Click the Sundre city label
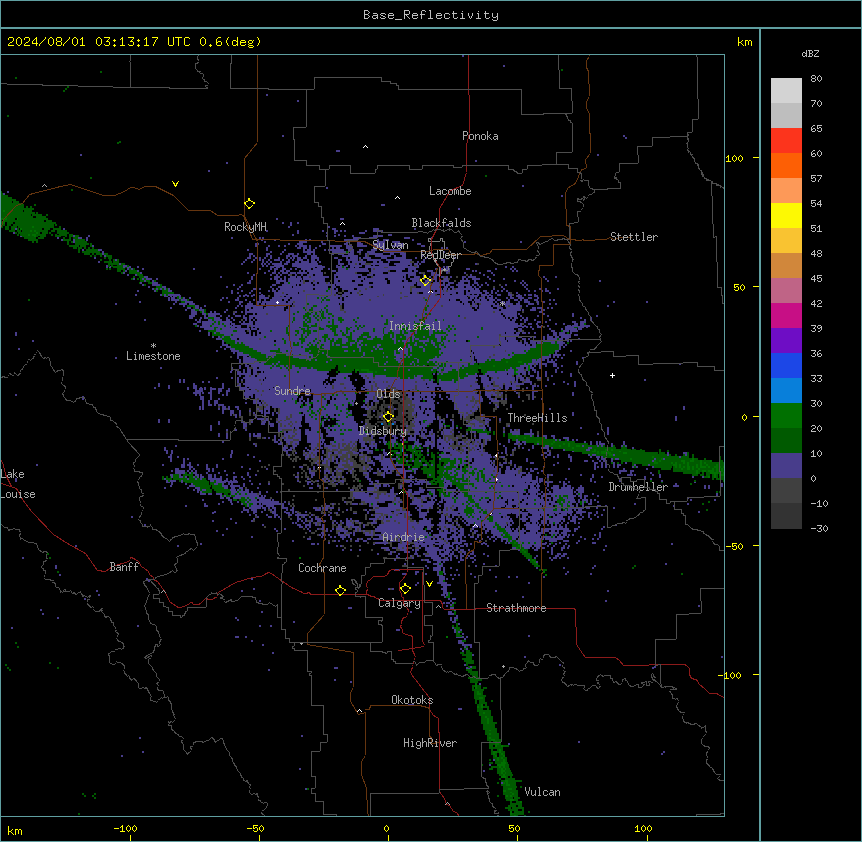 292,391
